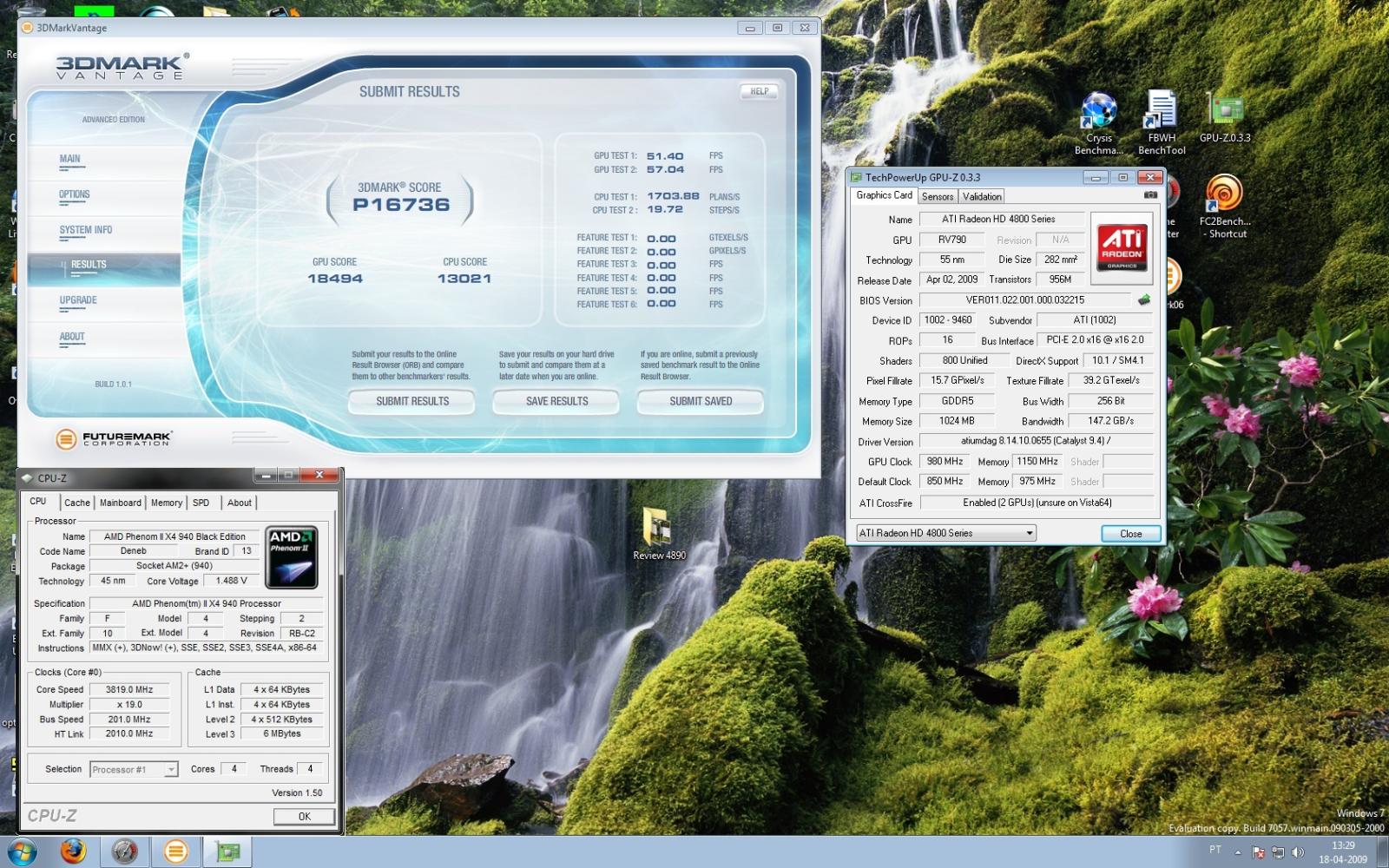The height and width of the screenshot is (868, 1389).
Task: Click the GPU SCORE value 18494
Action: pos(335,279)
